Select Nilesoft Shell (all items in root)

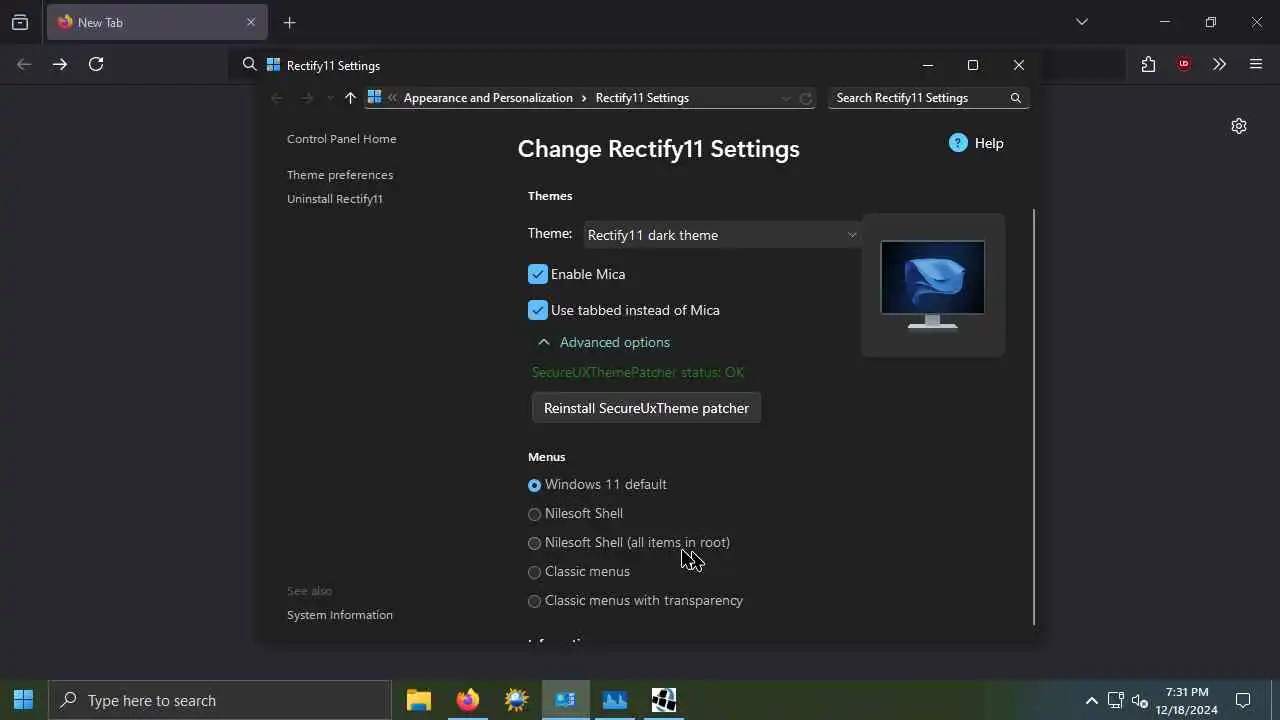tap(534, 543)
